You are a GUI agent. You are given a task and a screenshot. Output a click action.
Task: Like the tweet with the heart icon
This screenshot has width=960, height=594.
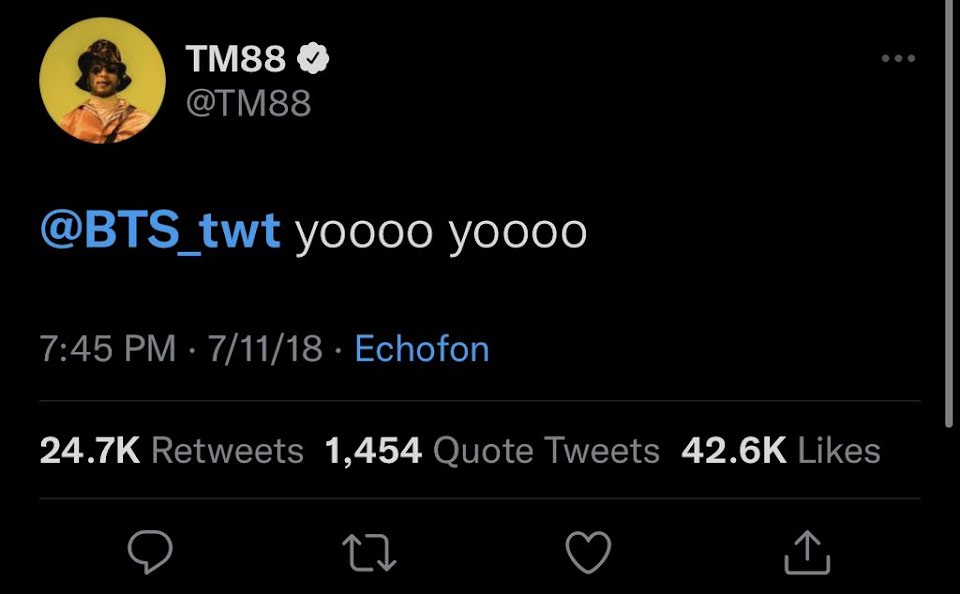(588, 552)
